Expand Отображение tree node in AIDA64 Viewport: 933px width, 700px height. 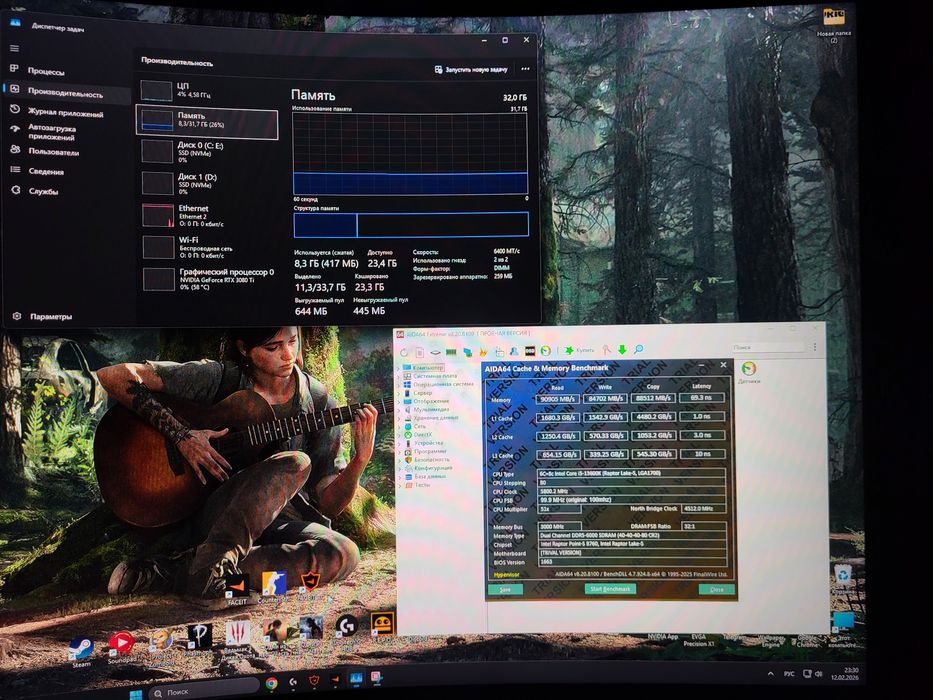(399, 401)
